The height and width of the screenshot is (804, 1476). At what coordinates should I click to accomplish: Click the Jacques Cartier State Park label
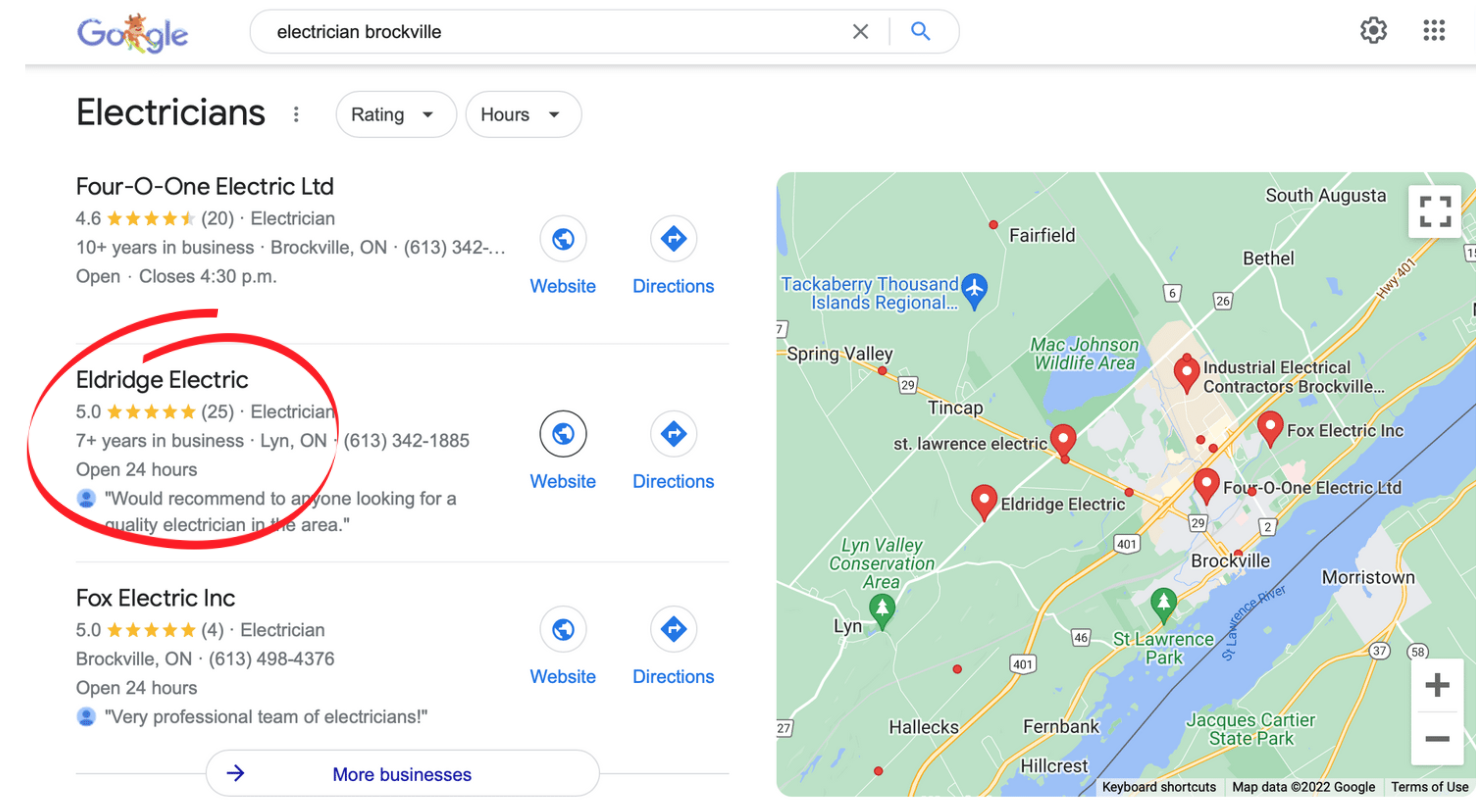(x=1251, y=729)
